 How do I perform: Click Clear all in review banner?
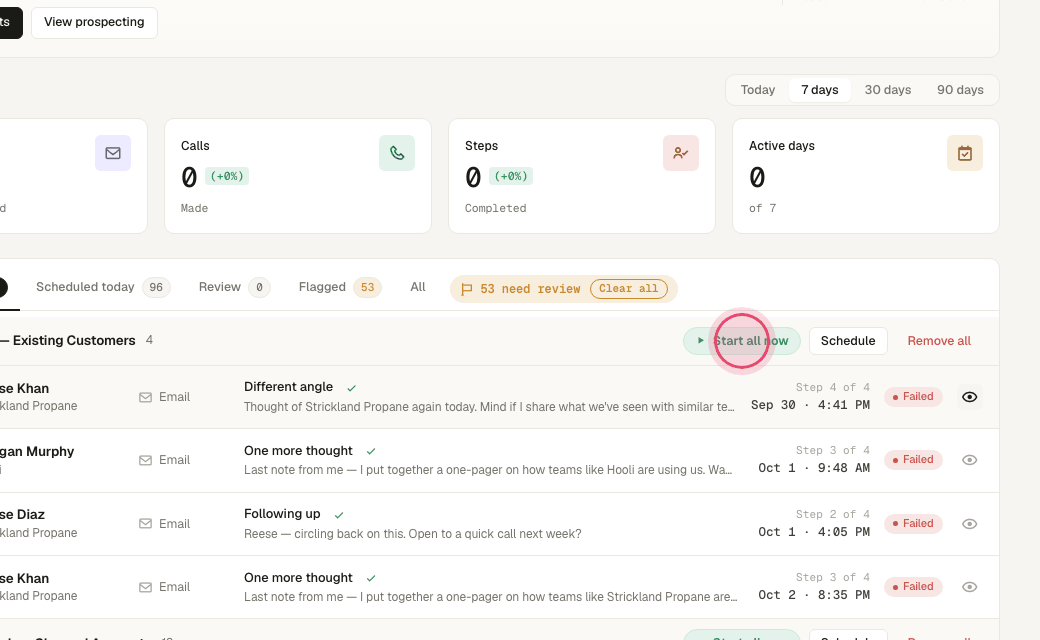(x=629, y=288)
